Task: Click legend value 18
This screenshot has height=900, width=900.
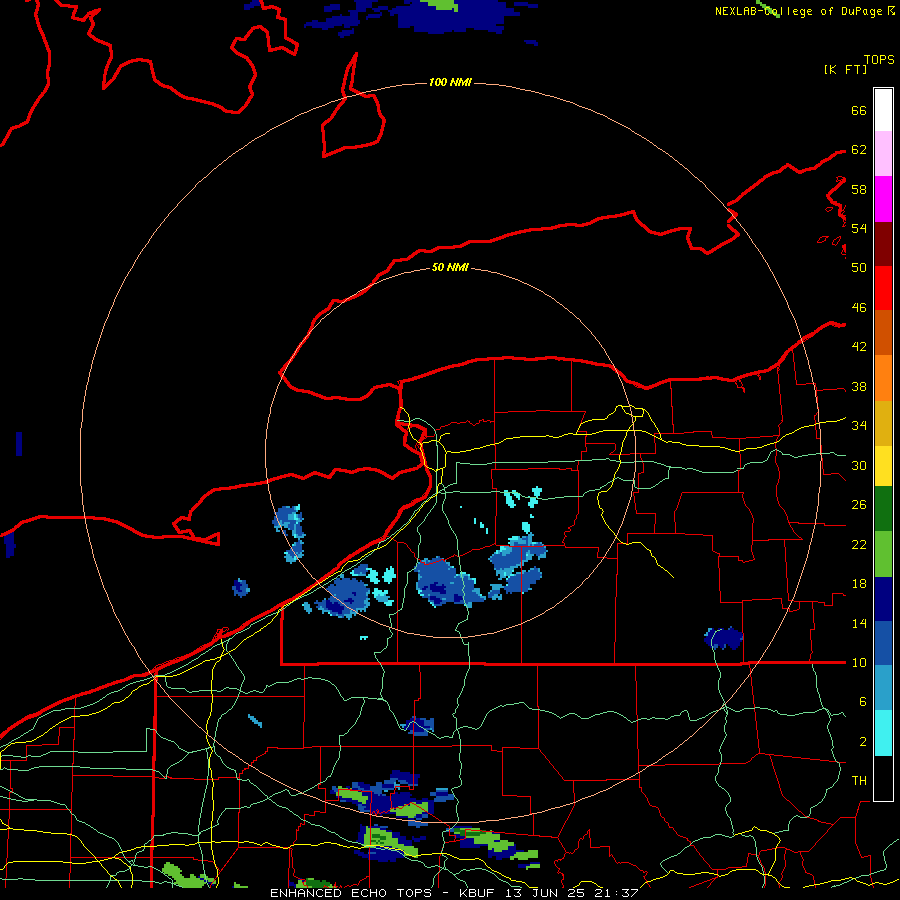Action: coord(859,584)
